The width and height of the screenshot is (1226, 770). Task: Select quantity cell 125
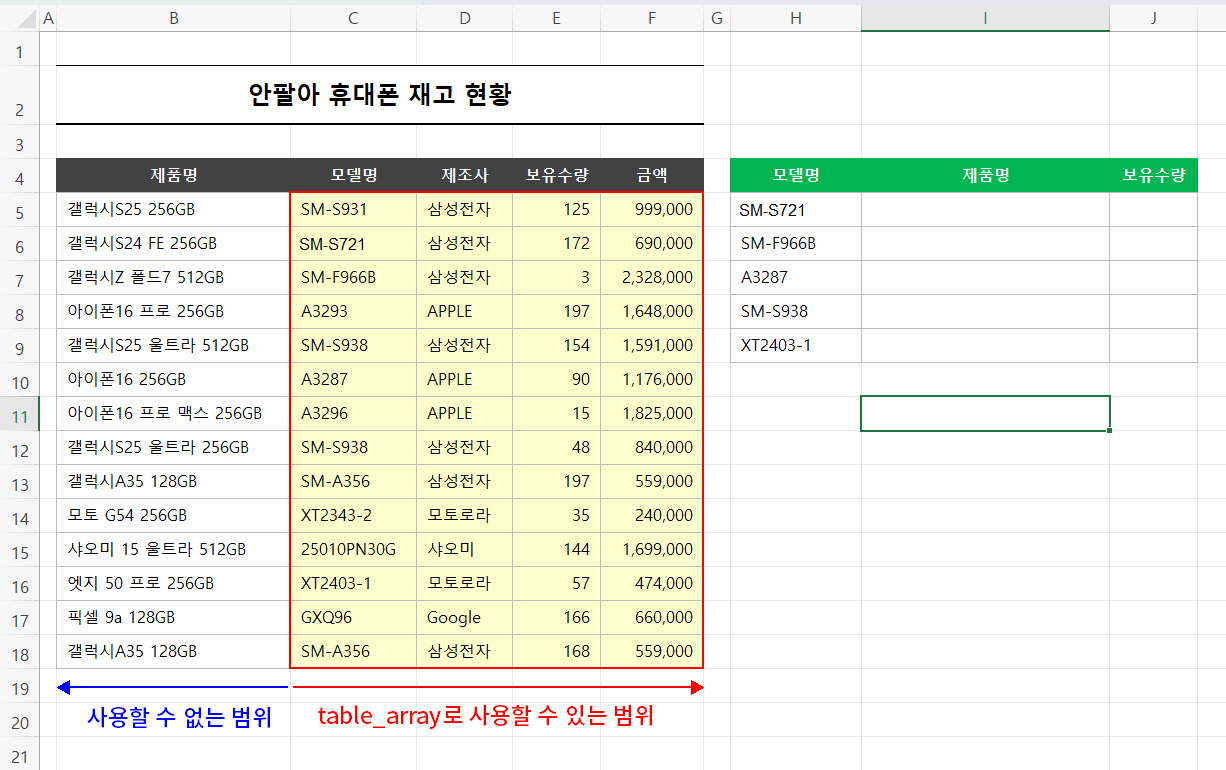click(557, 210)
